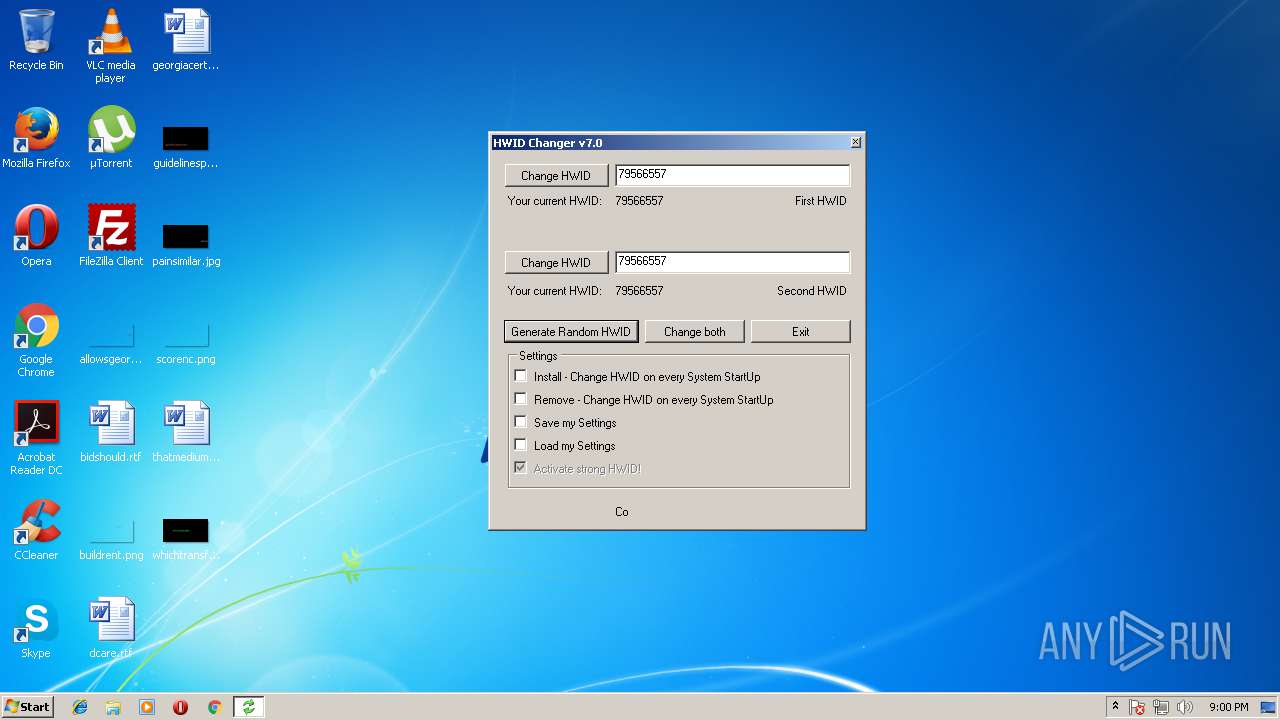
Task: Enable Remove - Change HWID on StartUp checkbox
Action: click(520, 399)
